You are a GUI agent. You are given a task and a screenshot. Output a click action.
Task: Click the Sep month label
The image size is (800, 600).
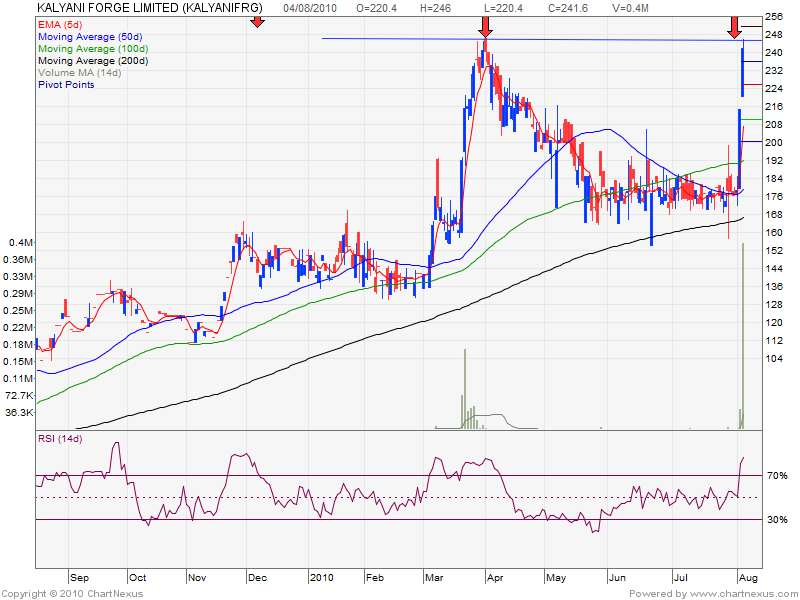(x=79, y=578)
